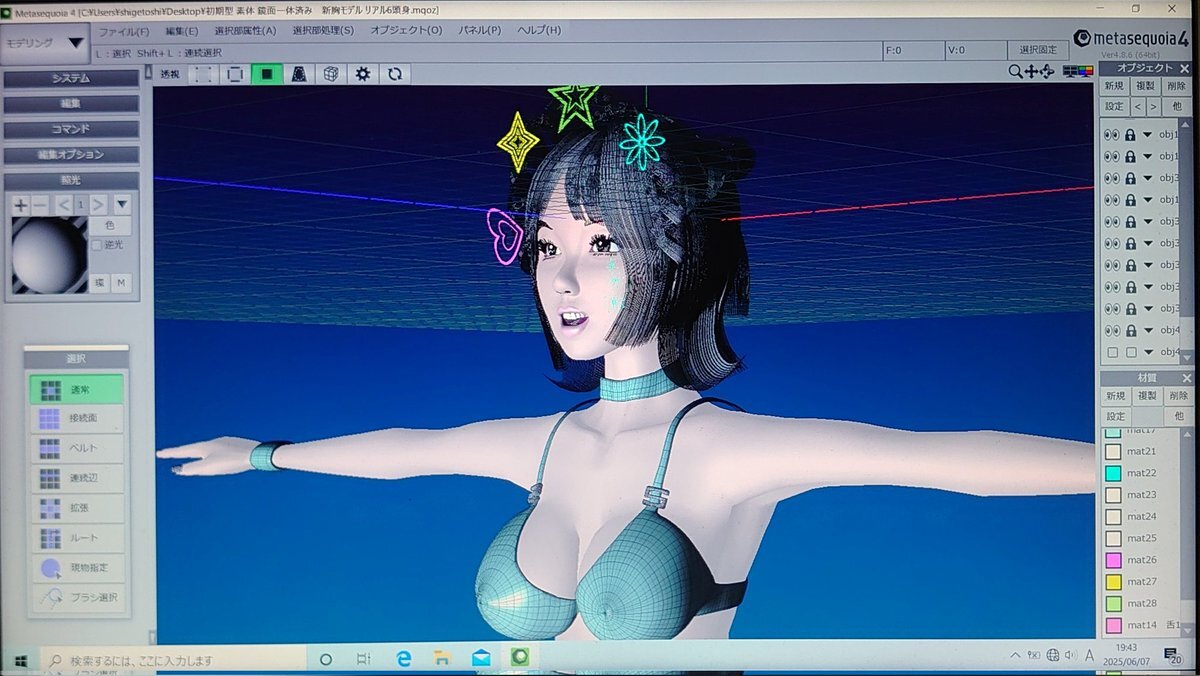Click 削除 in the オブジェクト panel
Screen dimensions: 1200x676
(1177, 86)
